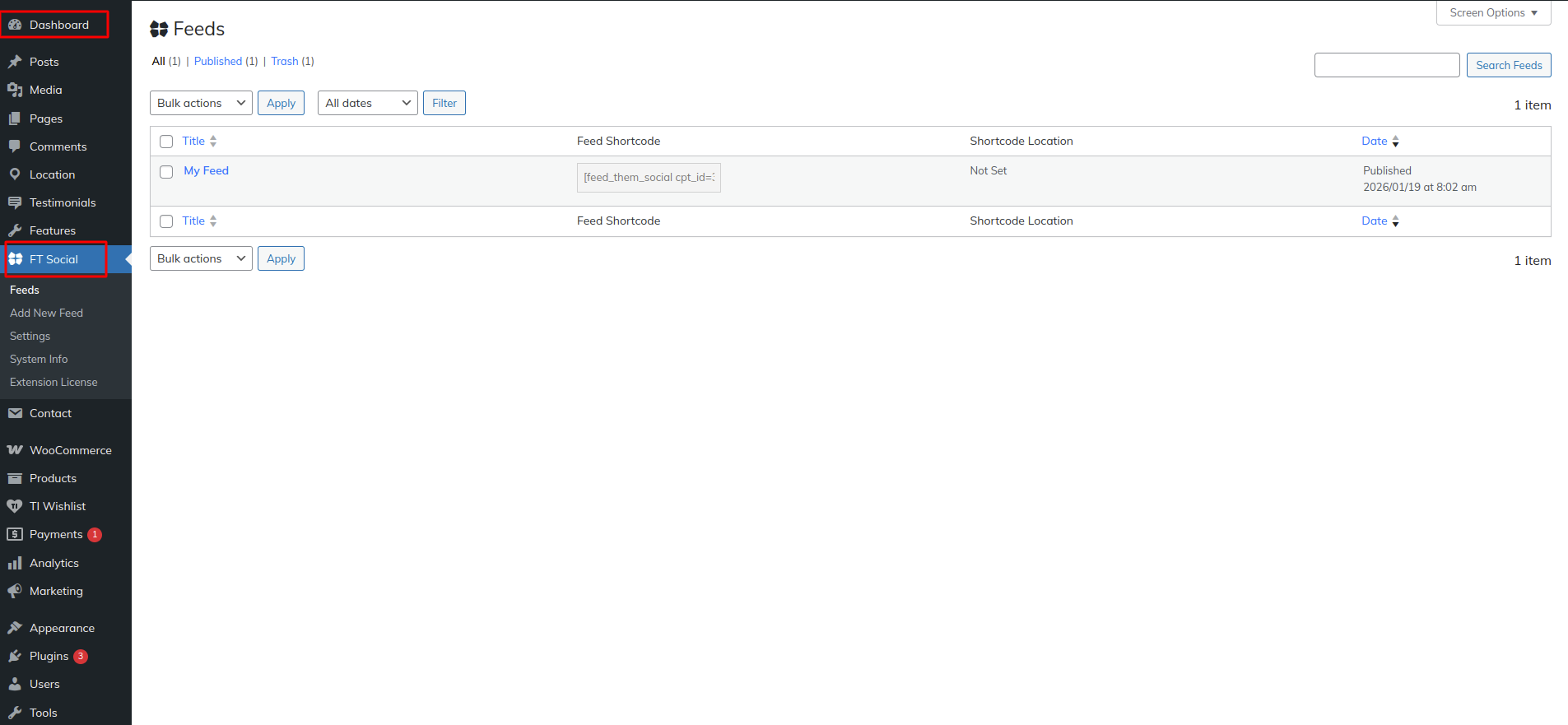Screen dimensions: 1568x725
Task: Click the Comments speech bubble icon
Action: pyautogui.click(x=15, y=146)
